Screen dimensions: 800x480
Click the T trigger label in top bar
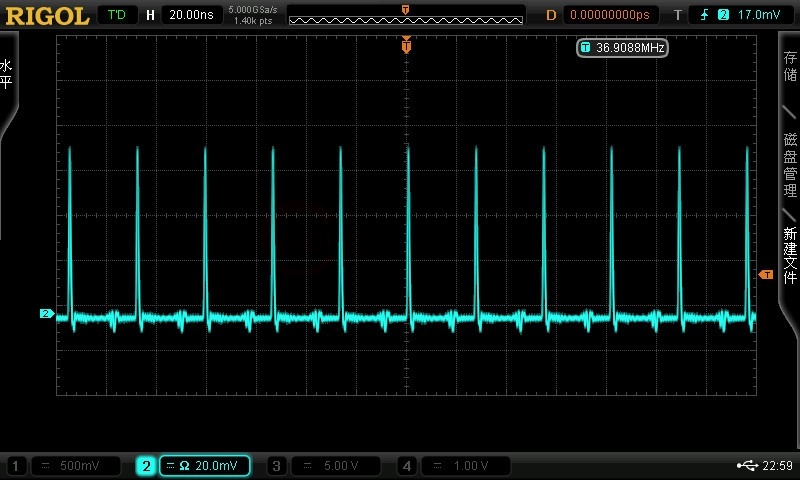pos(678,15)
